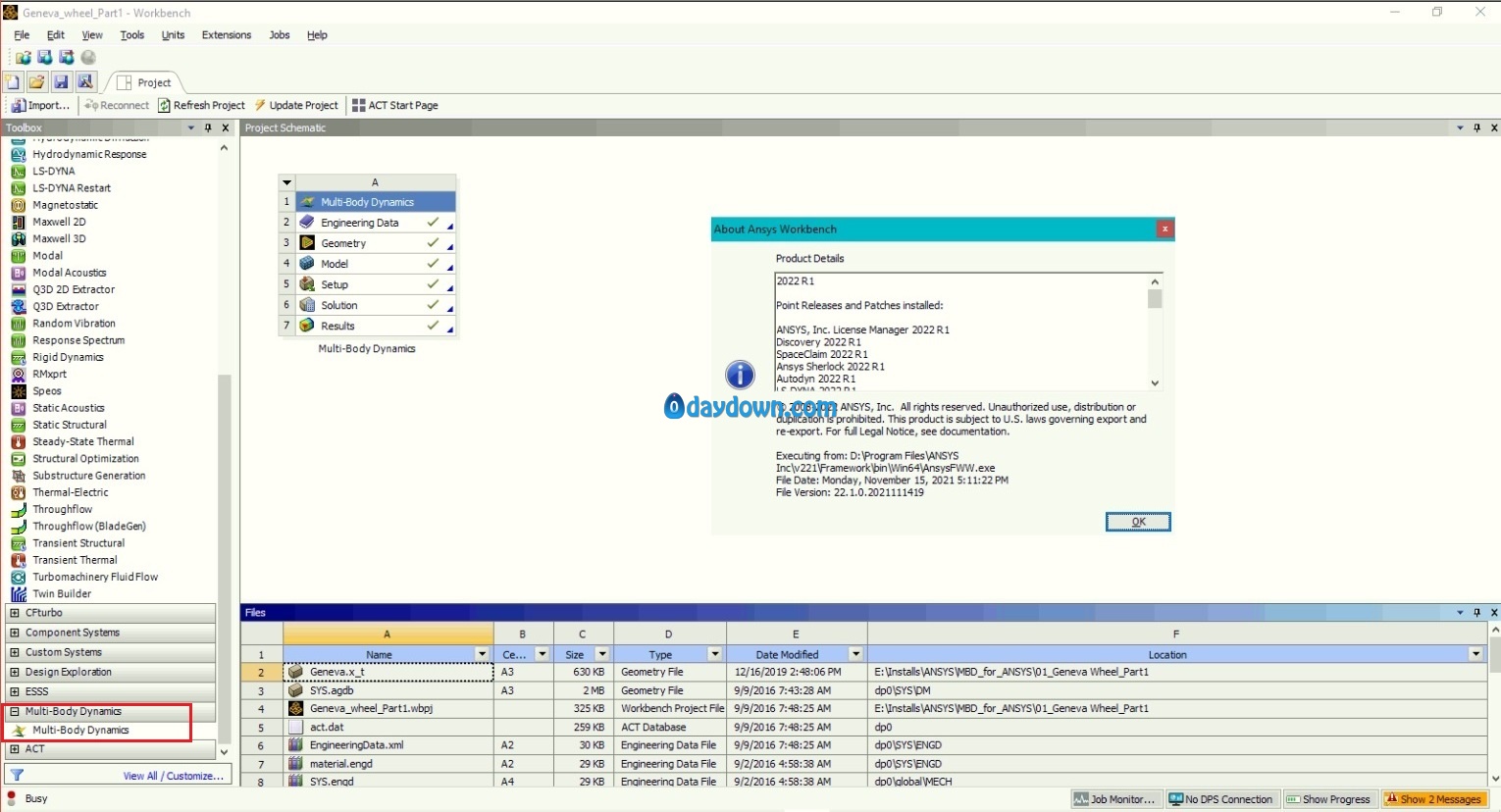Click the Geneva.x_t geometry file icon
The width and height of the screenshot is (1501, 812).
coord(295,672)
